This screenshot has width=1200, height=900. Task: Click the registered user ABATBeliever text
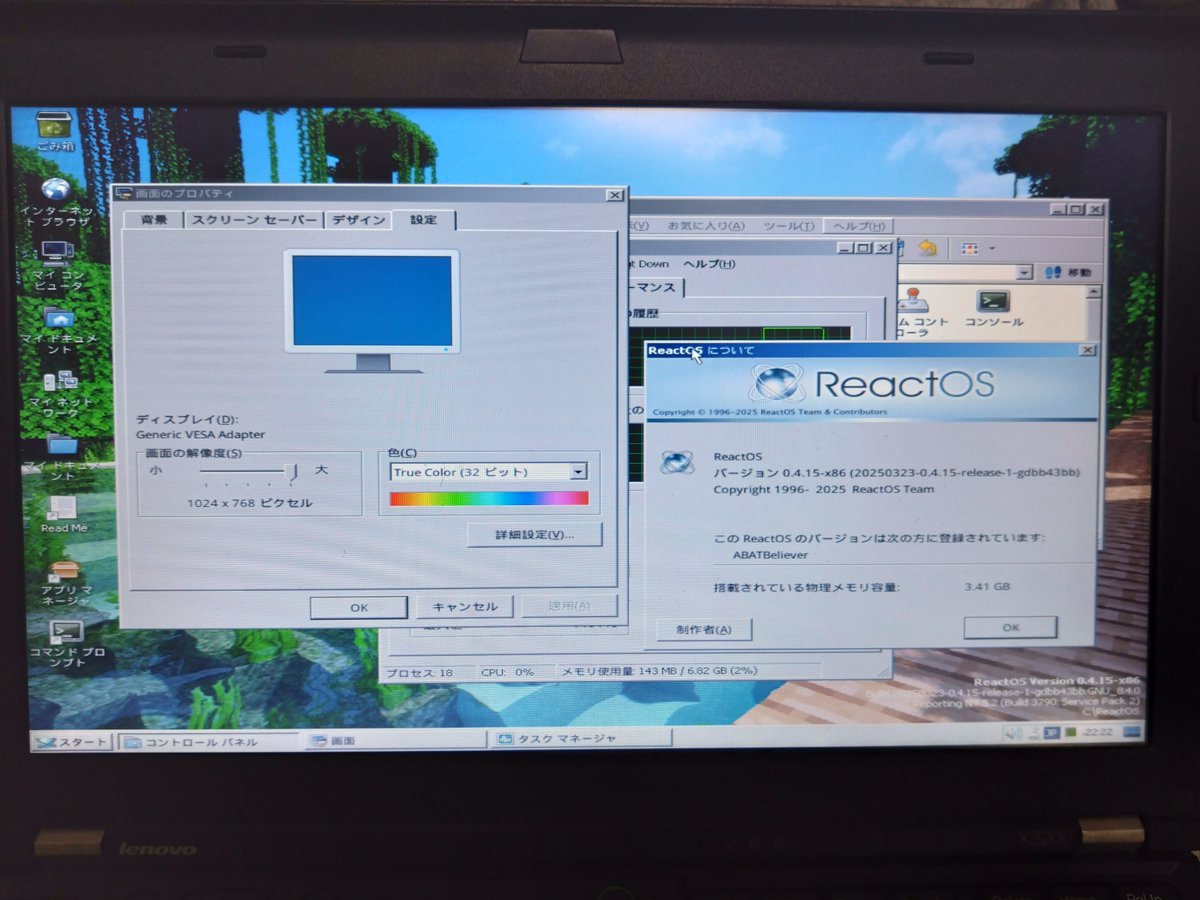coord(770,554)
